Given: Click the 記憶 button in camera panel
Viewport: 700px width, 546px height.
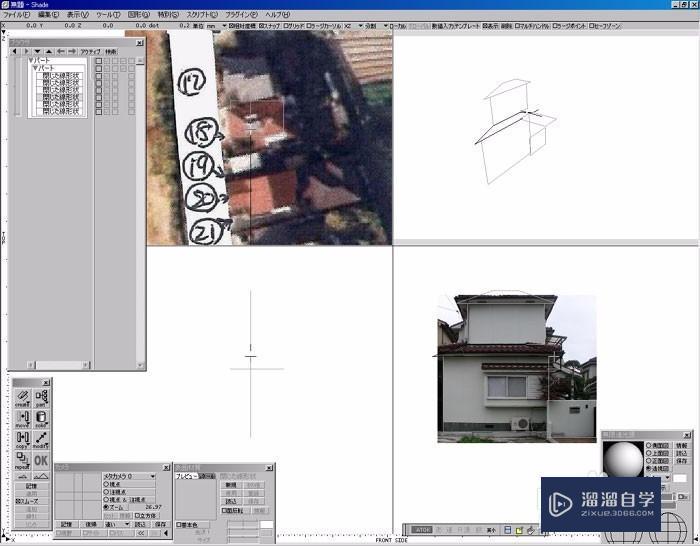Looking at the screenshot, I should point(67,524).
